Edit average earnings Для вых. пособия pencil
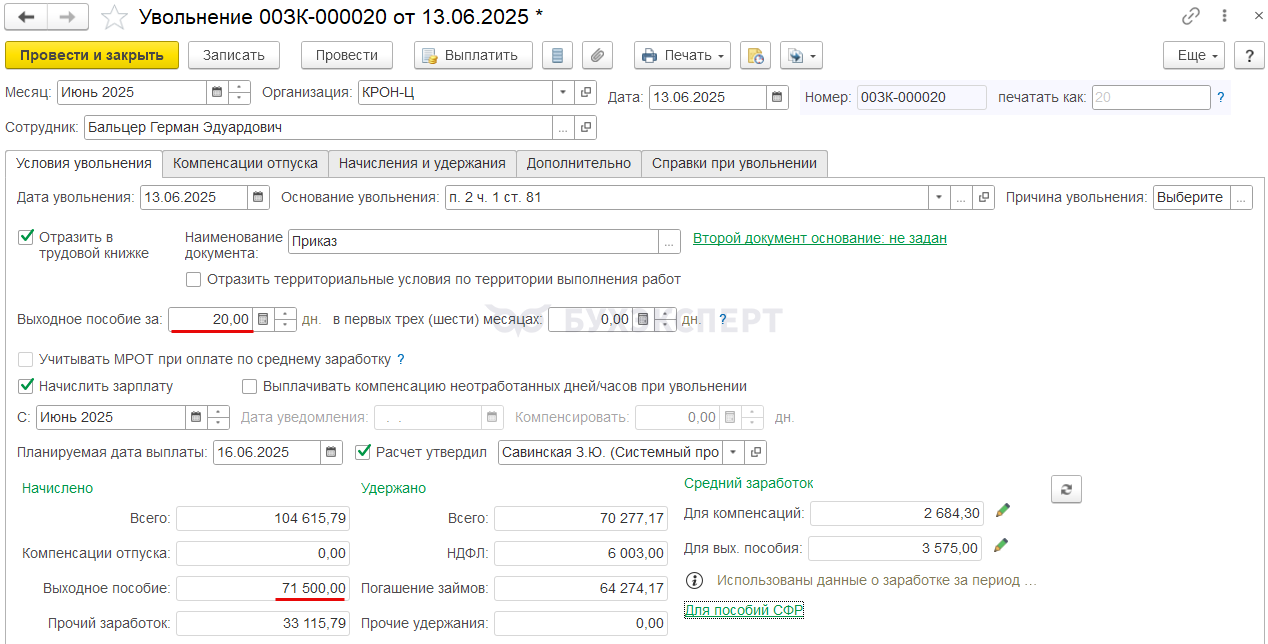This screenshot has width=1268, height=644. tap(1002, 546)
